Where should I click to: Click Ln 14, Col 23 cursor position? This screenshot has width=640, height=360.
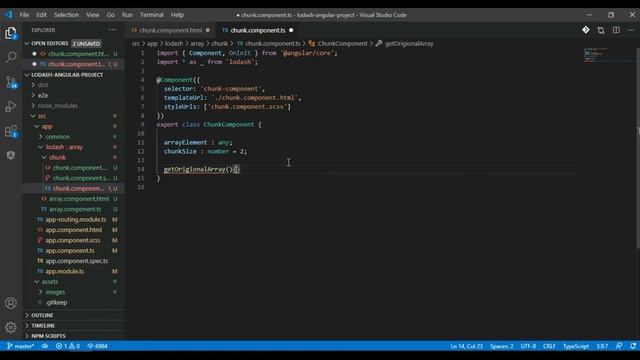tap(467, 346)
